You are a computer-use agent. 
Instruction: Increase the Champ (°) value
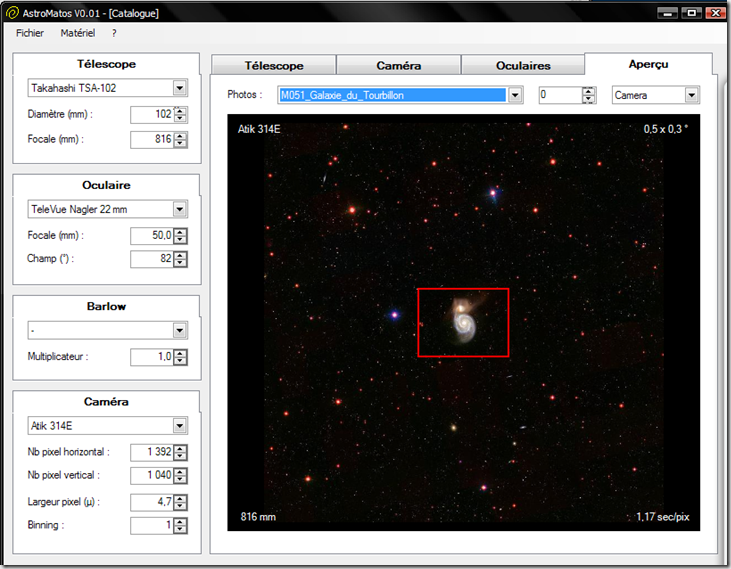coord(180,255)
